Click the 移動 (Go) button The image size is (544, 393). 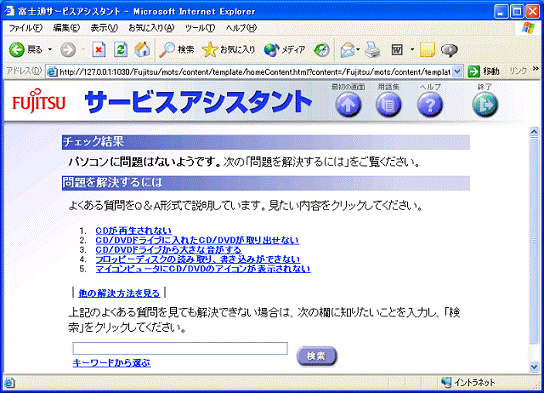point(484,72)
